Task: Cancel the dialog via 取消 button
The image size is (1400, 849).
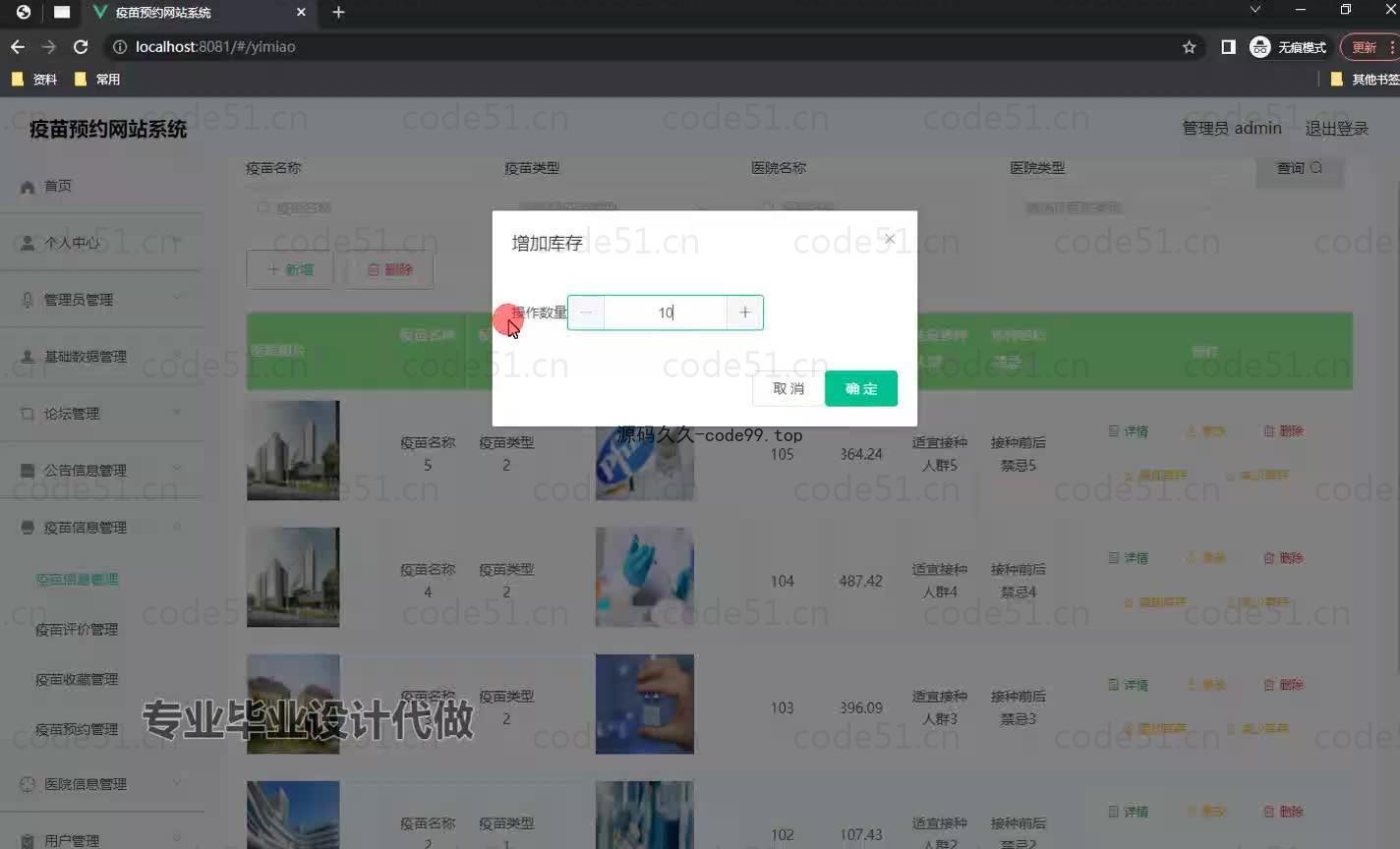Action: (788, 388)
